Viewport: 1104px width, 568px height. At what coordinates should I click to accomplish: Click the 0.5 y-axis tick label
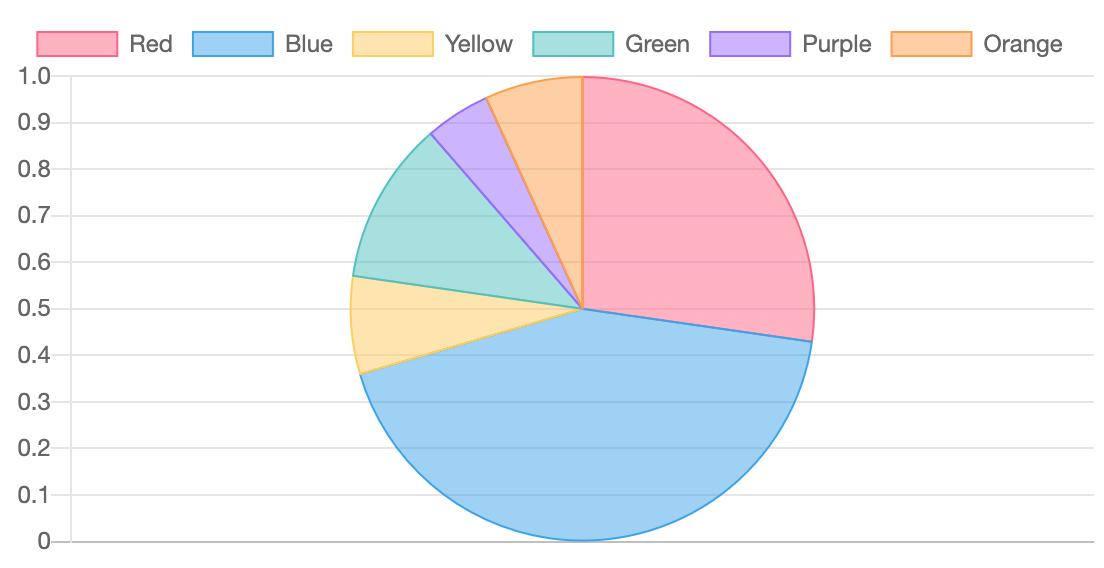click(35, 309)
